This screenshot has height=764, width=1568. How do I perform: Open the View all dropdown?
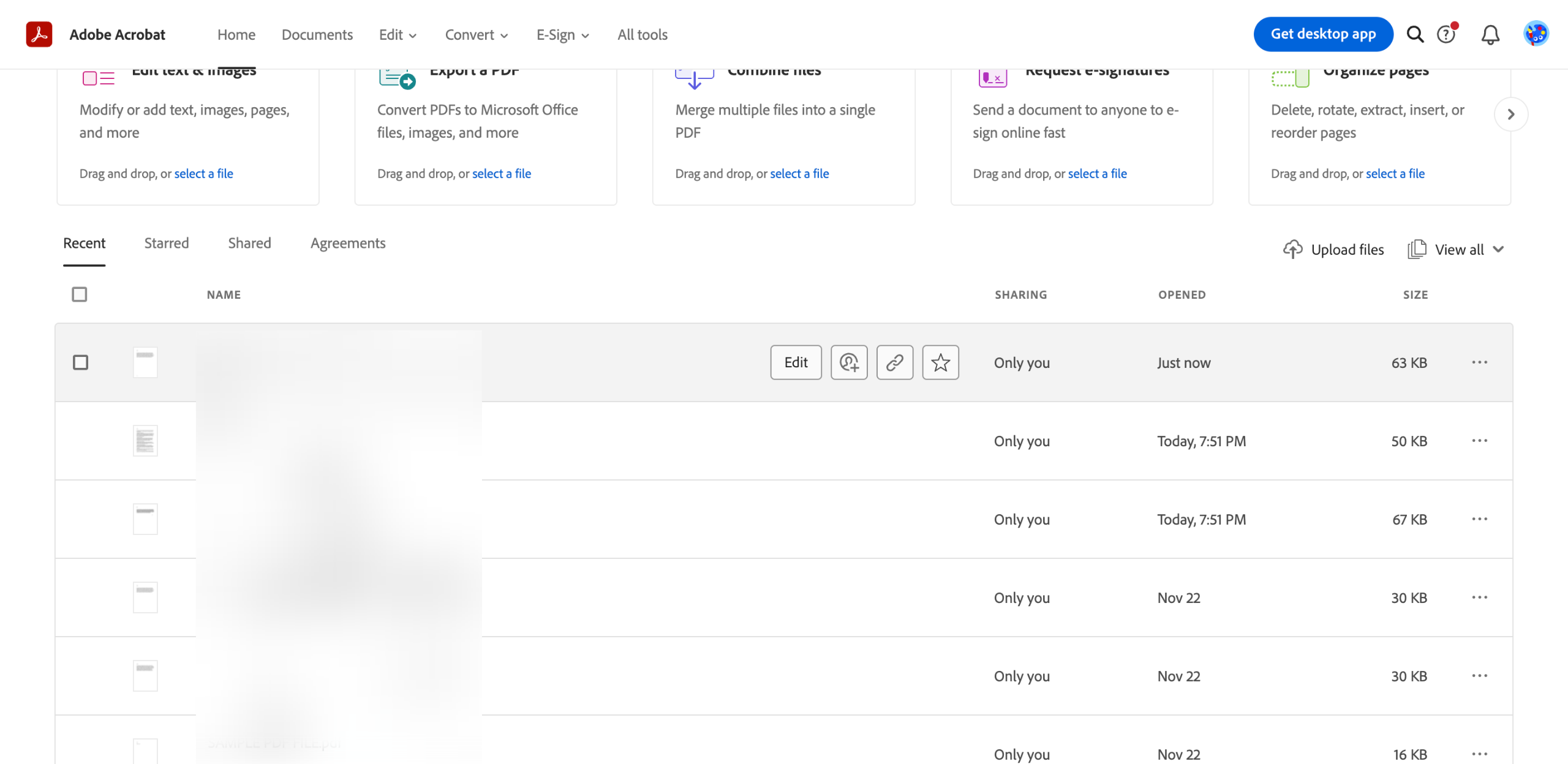pos(1458,250)
